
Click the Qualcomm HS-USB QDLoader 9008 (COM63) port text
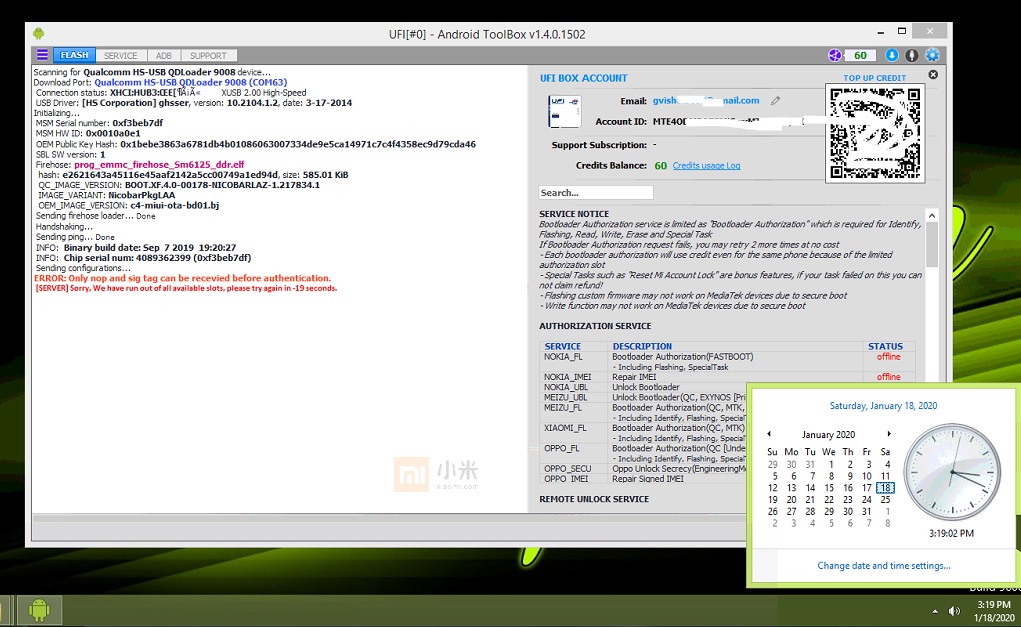pyautogui.click(x=191, y=82)
